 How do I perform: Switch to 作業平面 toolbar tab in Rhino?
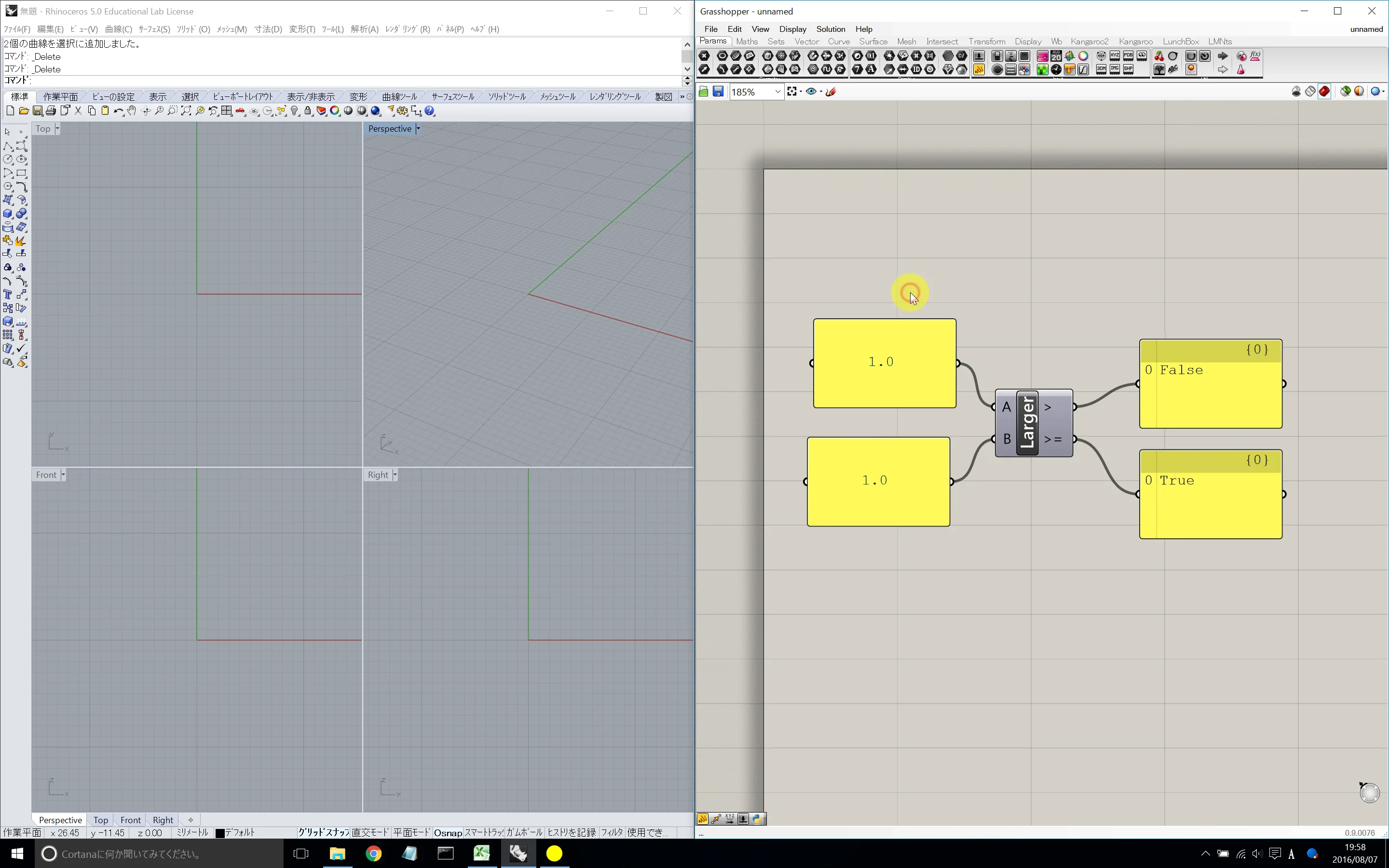coord(60,96)
